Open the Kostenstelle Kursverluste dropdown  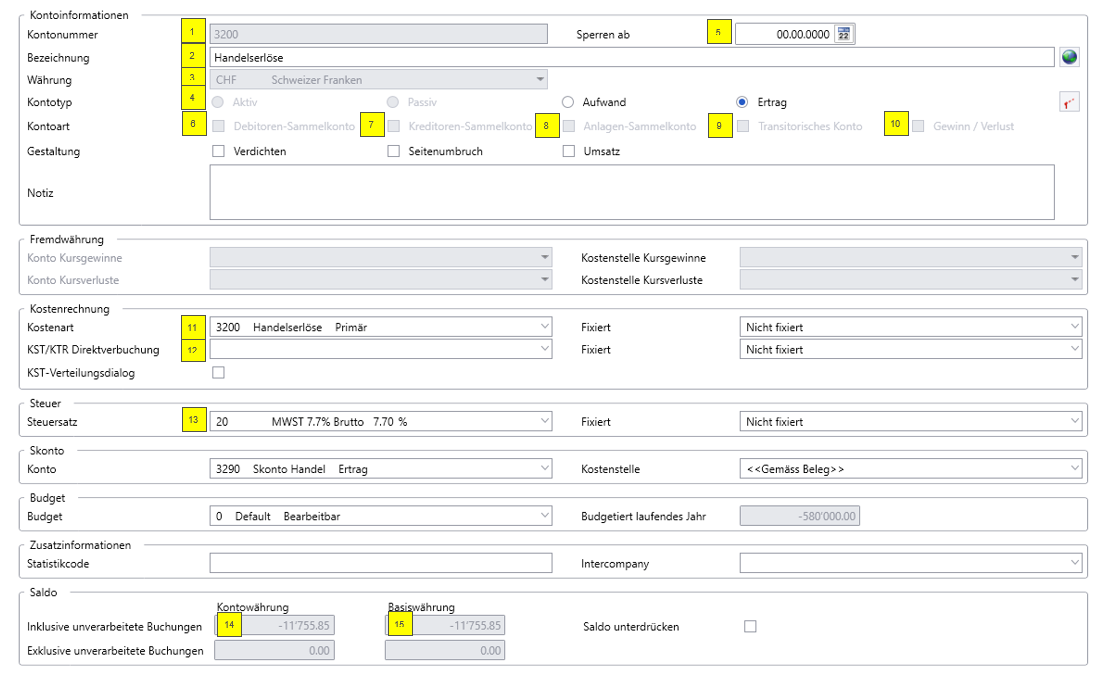tap(911, 280)
